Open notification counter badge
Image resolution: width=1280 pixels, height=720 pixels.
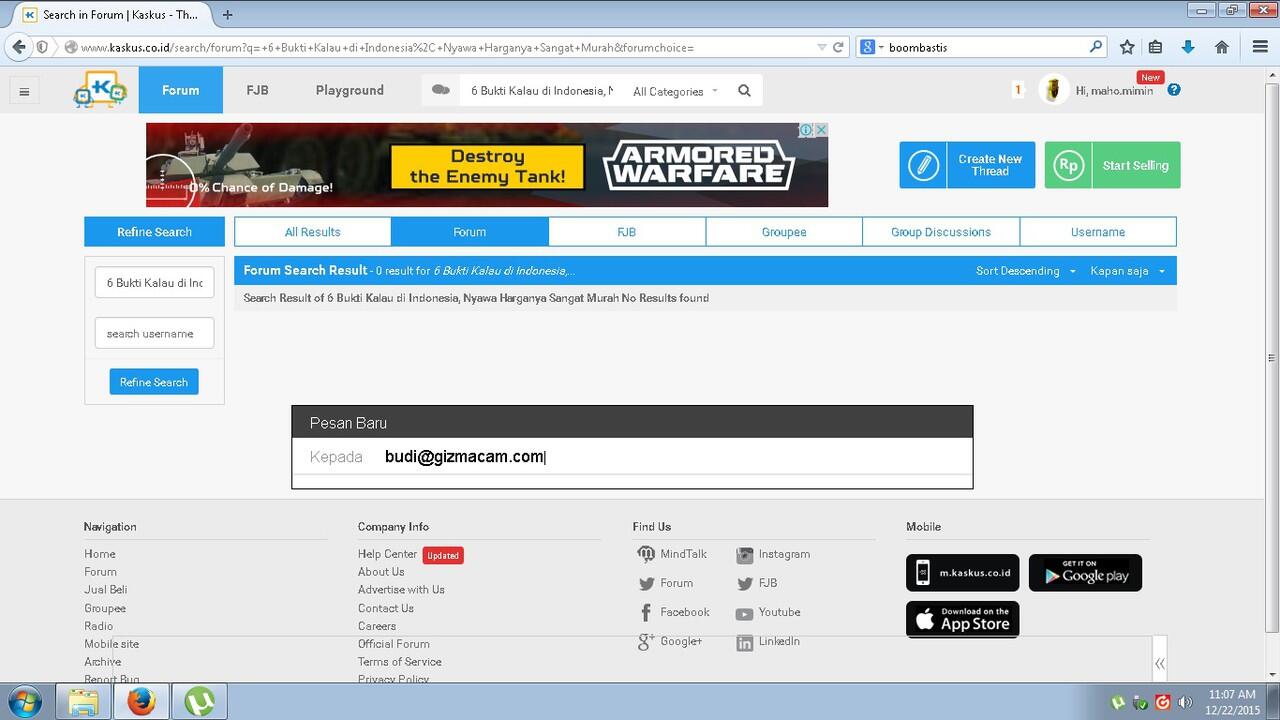coord(1018,90)
